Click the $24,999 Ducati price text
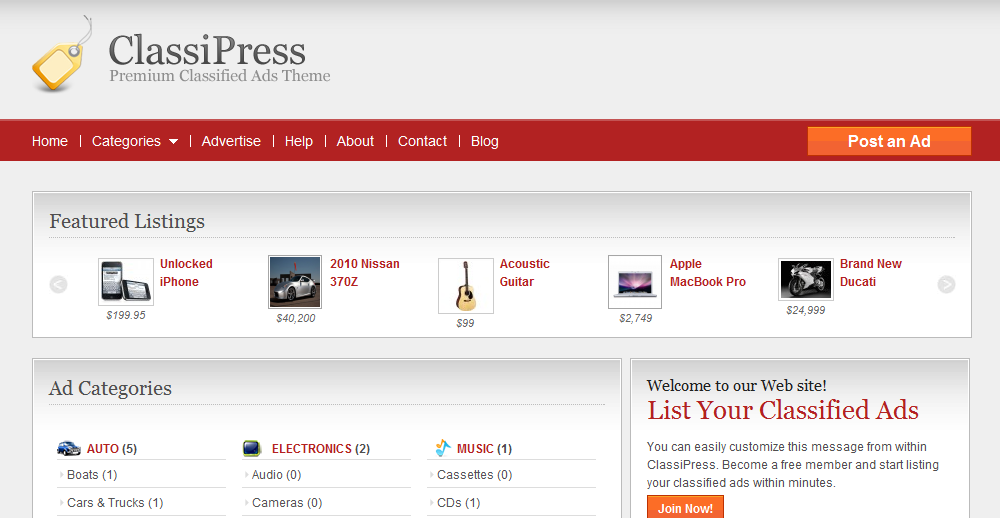Screen dimensions: 1000x518 point(805,310)
